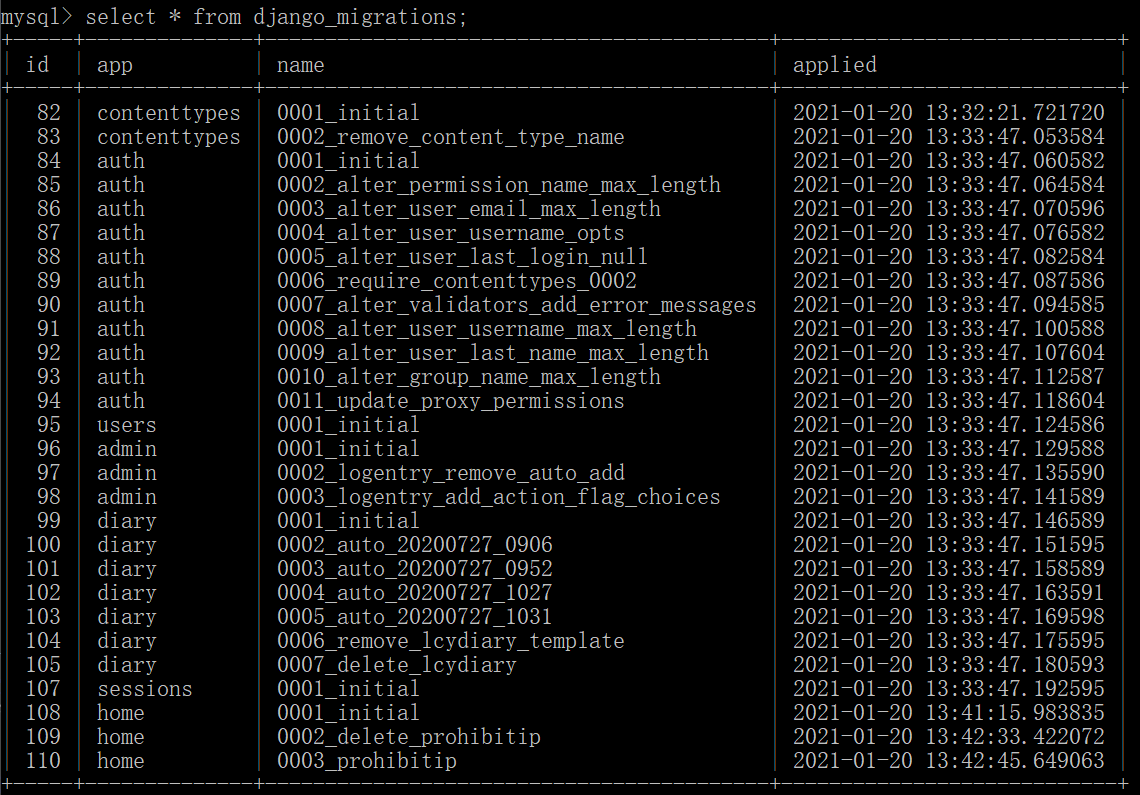Click the 0002_alter_permission_name_max_length entry

pos(498,185)
